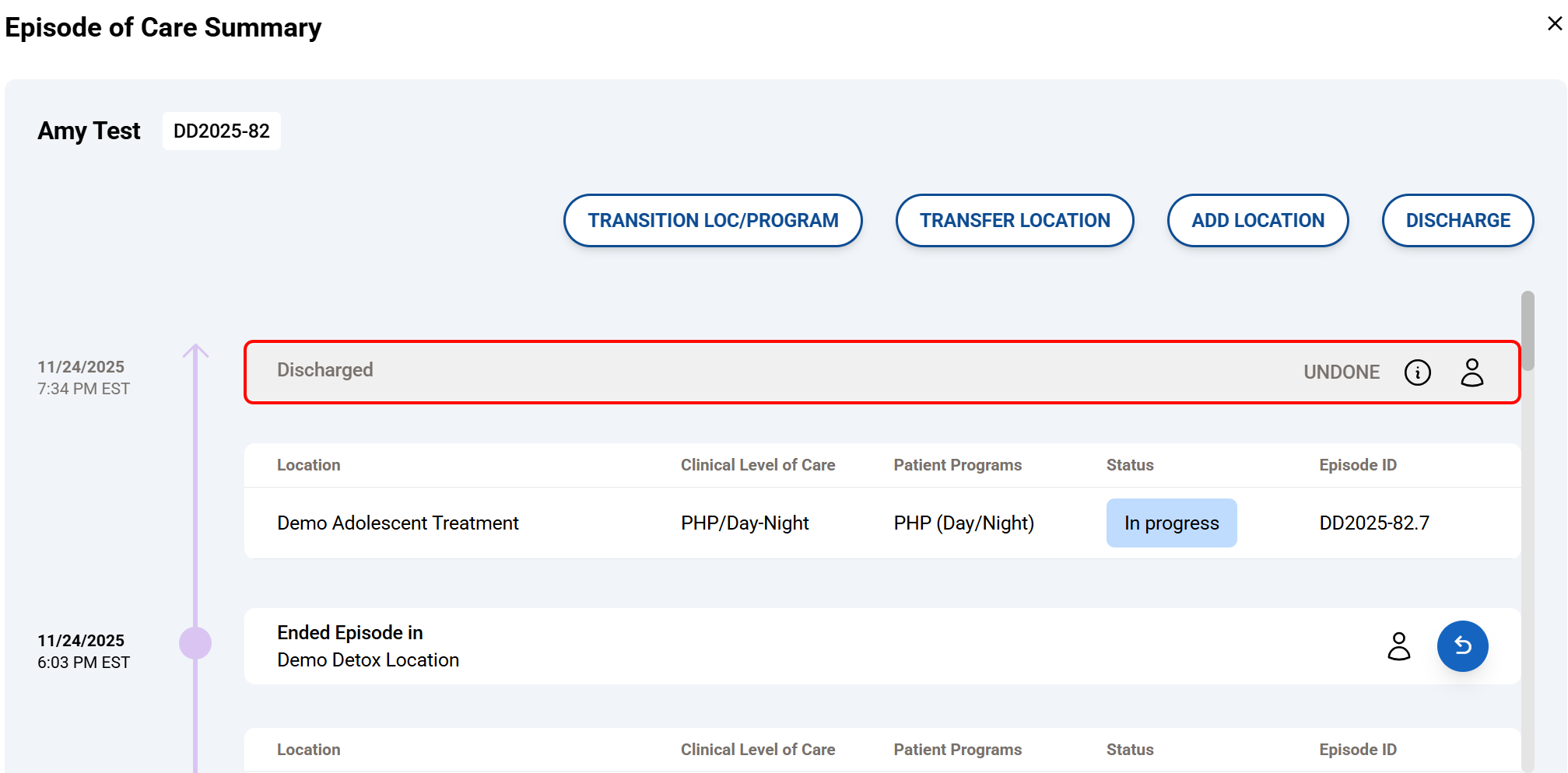Click the Discharge button

click(x=1457, y=221)
